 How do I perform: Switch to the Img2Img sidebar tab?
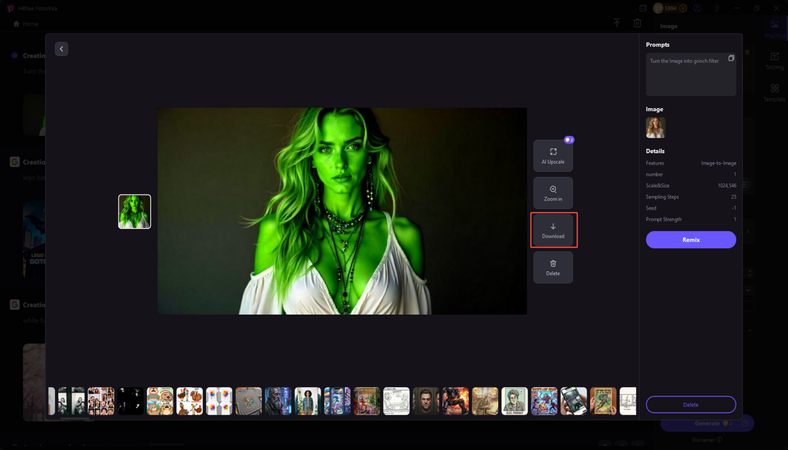point(774,28)
